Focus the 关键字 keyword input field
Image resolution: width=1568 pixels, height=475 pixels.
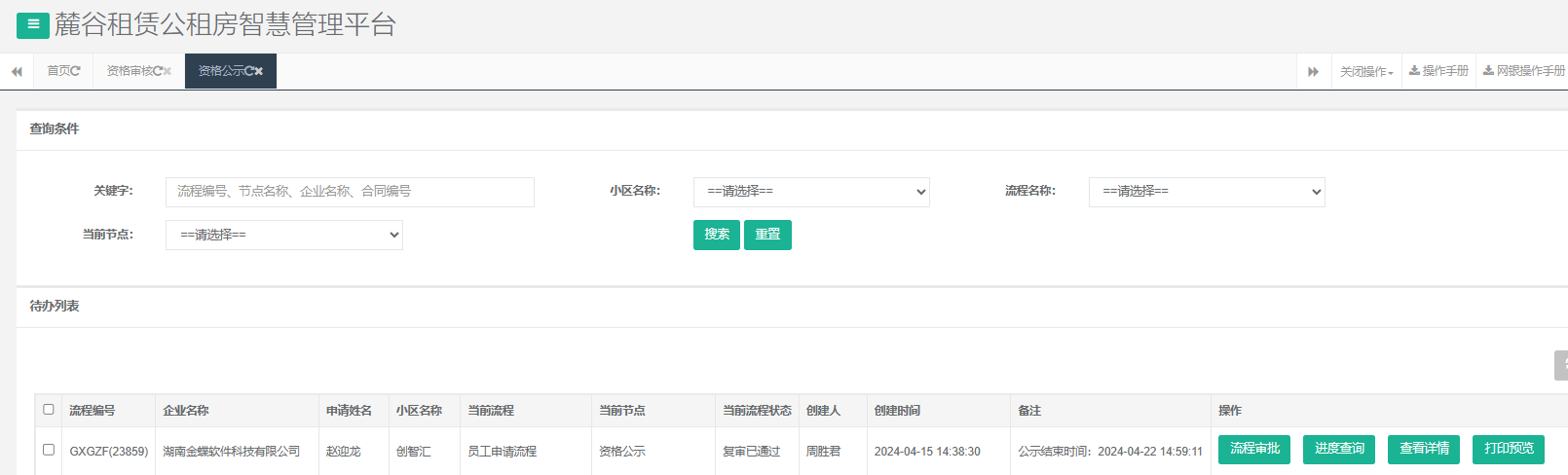(x=350, y=192)
